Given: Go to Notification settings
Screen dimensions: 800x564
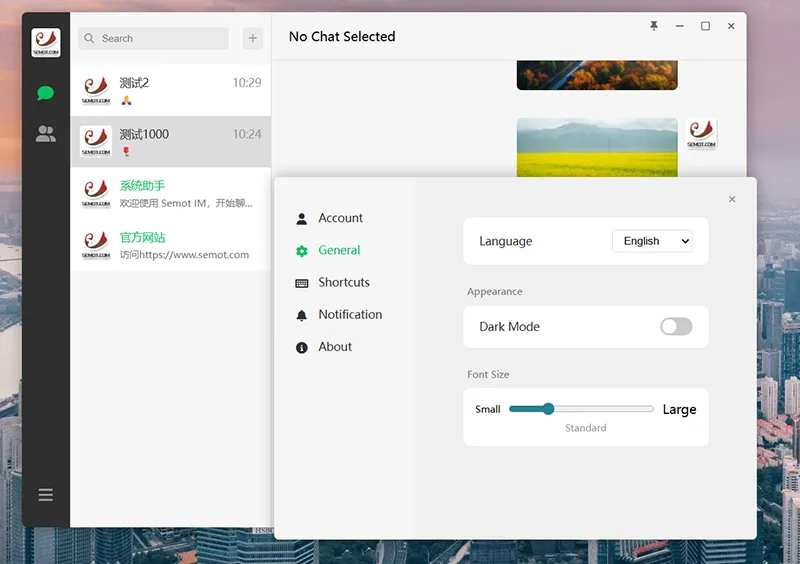Looking at the screenshot, I should coord(349,314).
